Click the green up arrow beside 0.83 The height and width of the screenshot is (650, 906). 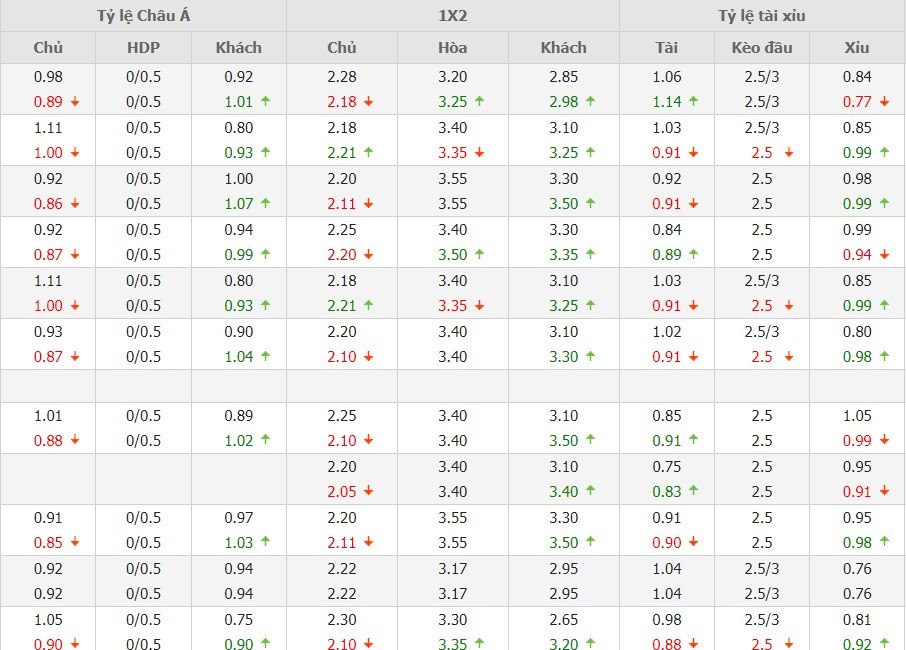pyautogui.click(x=692, y=492)
